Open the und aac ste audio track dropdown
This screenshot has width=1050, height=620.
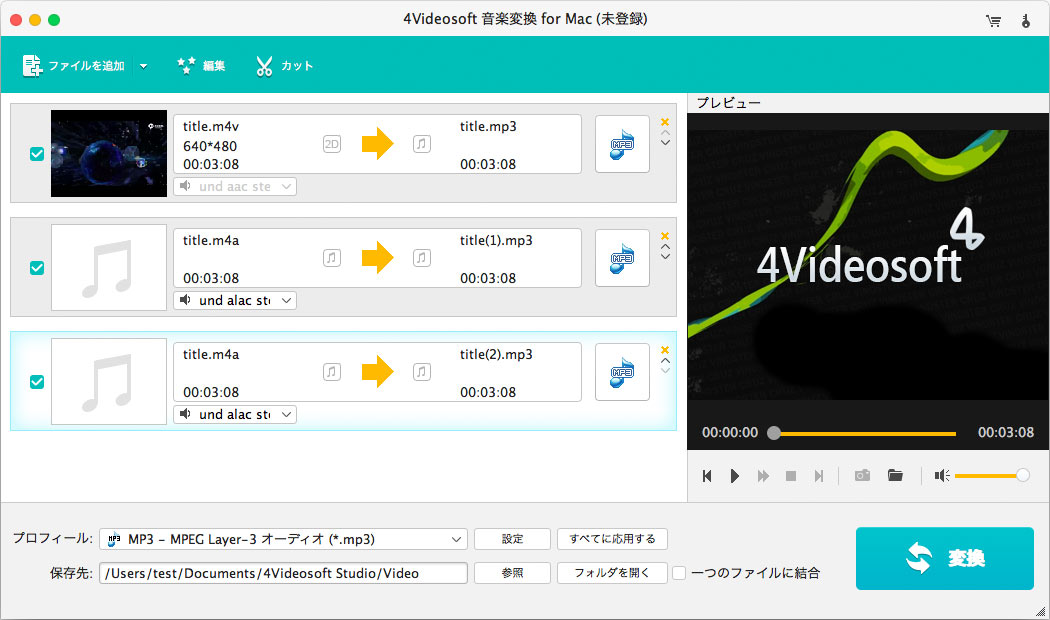point(235,186)
